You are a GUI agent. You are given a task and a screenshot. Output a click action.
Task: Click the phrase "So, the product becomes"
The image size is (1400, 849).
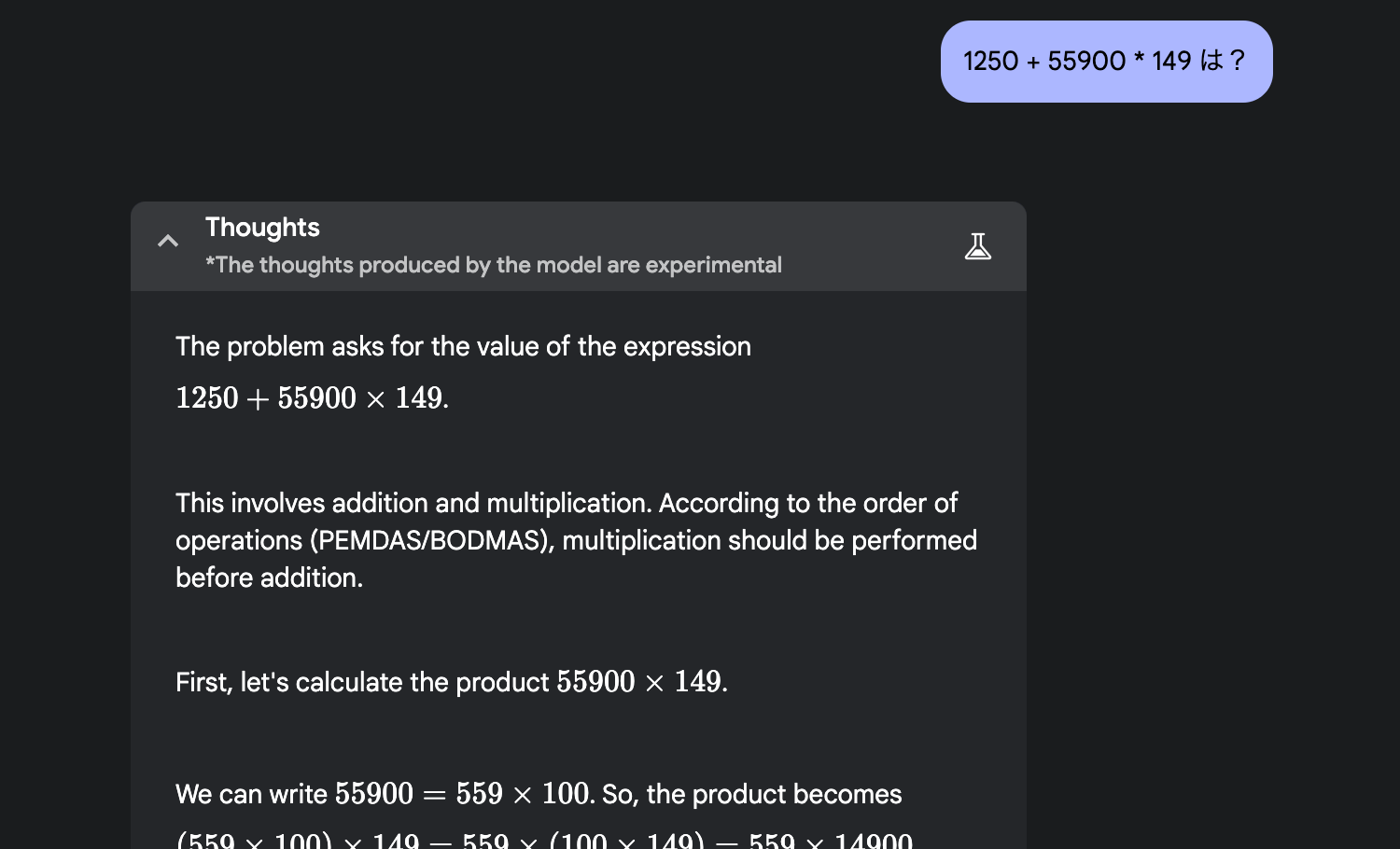coord(752,795)
